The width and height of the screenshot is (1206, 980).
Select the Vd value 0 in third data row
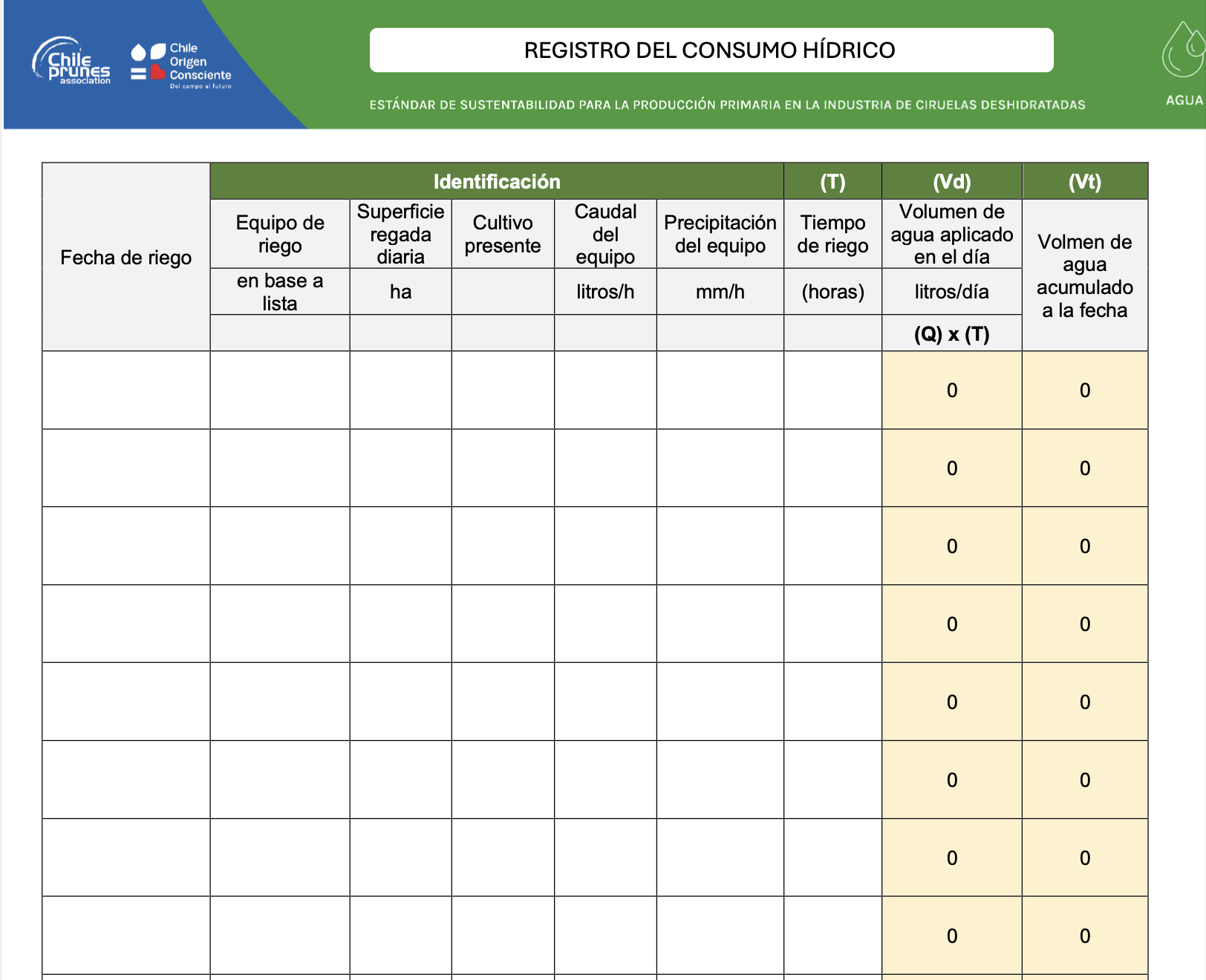click(952, 546)
